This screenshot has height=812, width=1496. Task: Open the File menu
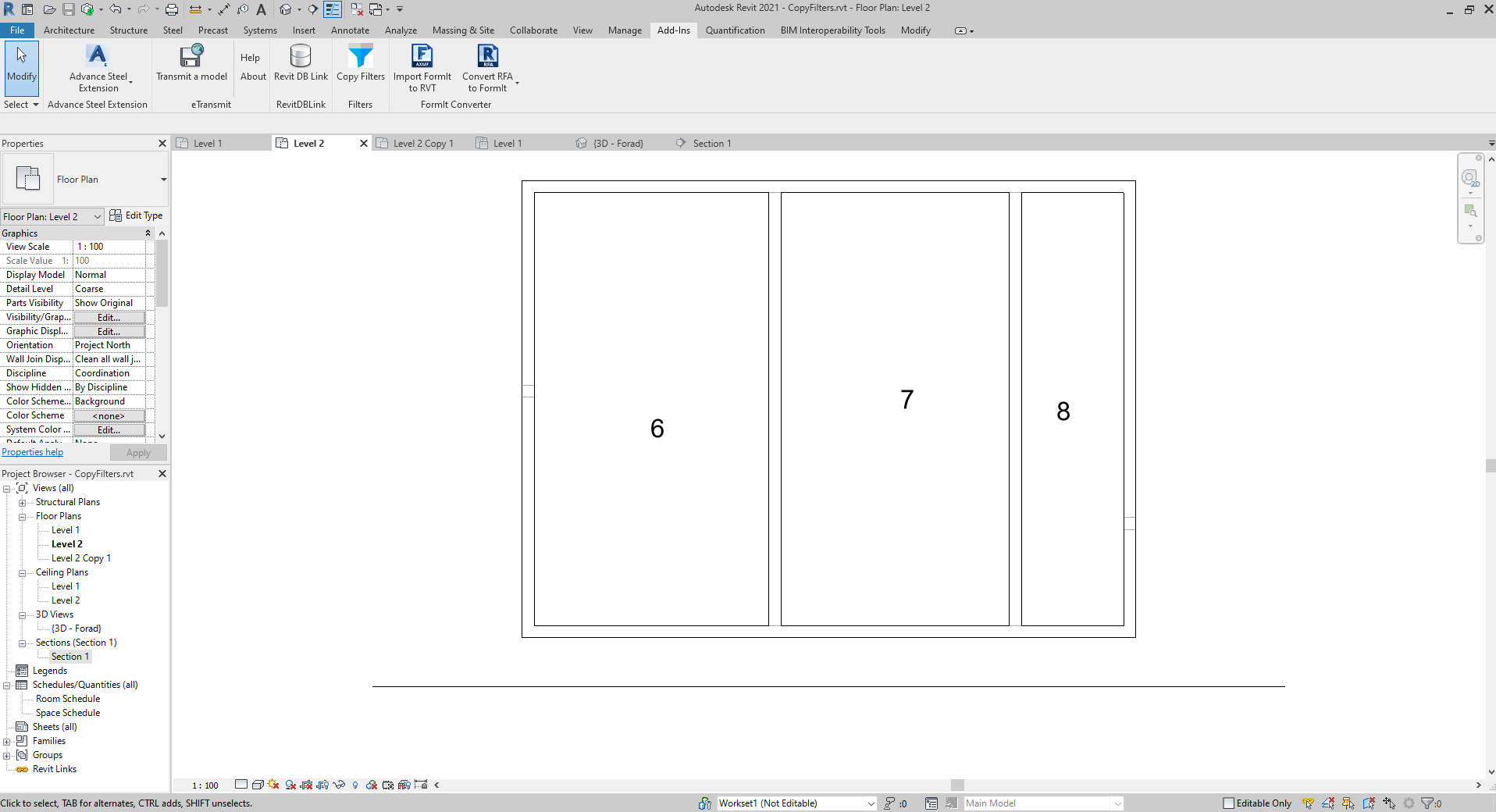(17, 30)
